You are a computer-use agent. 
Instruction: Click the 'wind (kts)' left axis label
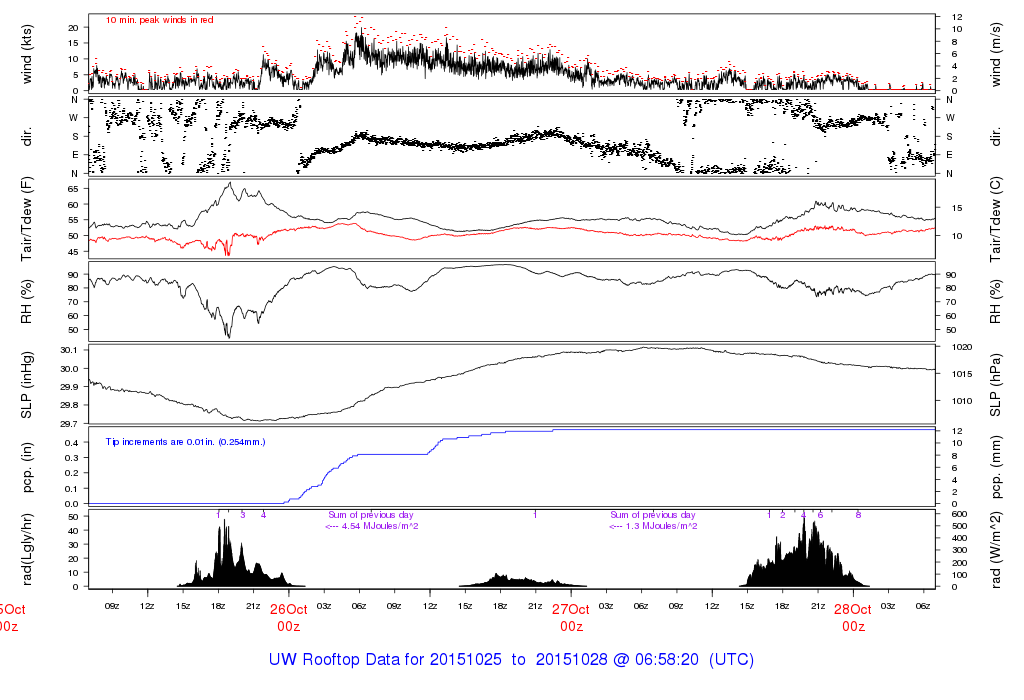(x=27, y=54)
